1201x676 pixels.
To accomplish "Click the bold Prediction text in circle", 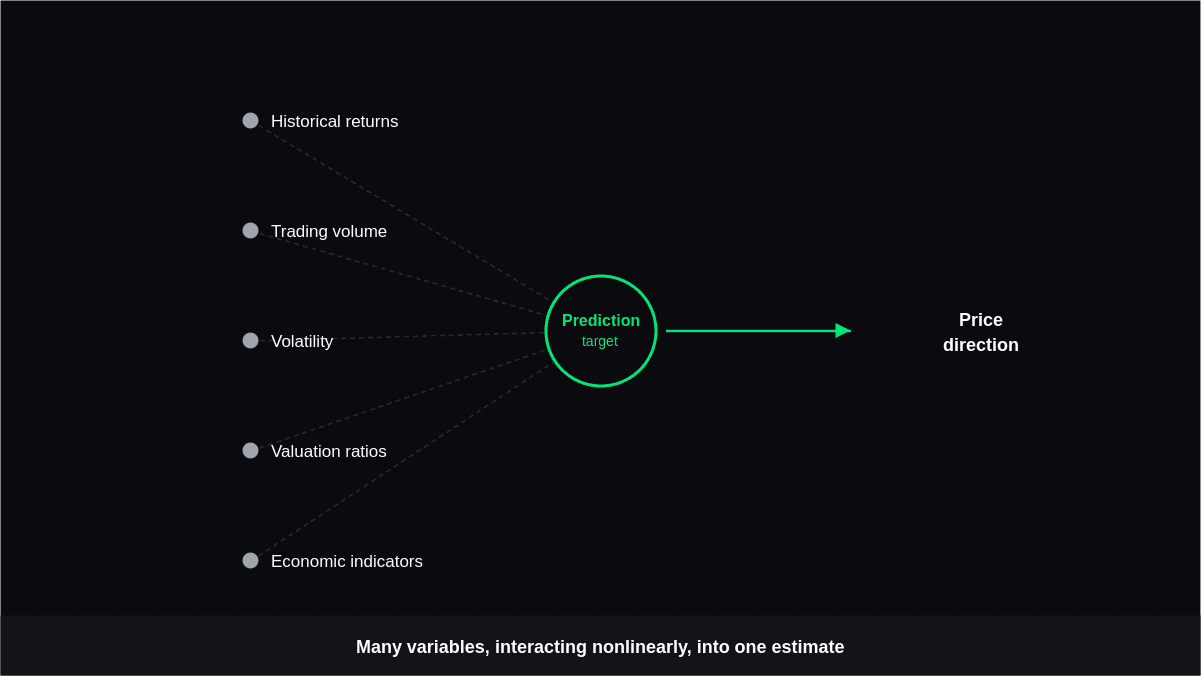I will 601,321.
